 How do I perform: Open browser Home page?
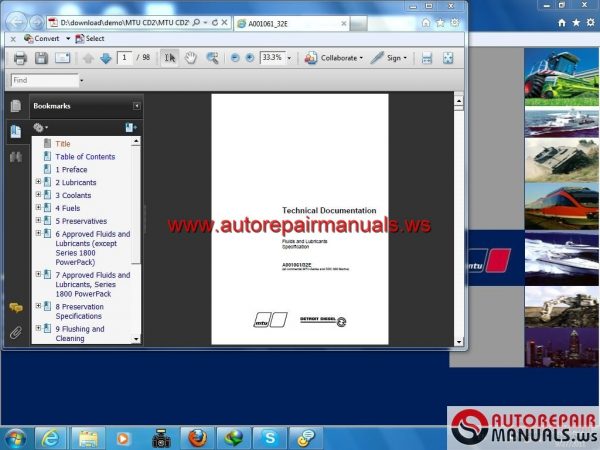[426, 23]
